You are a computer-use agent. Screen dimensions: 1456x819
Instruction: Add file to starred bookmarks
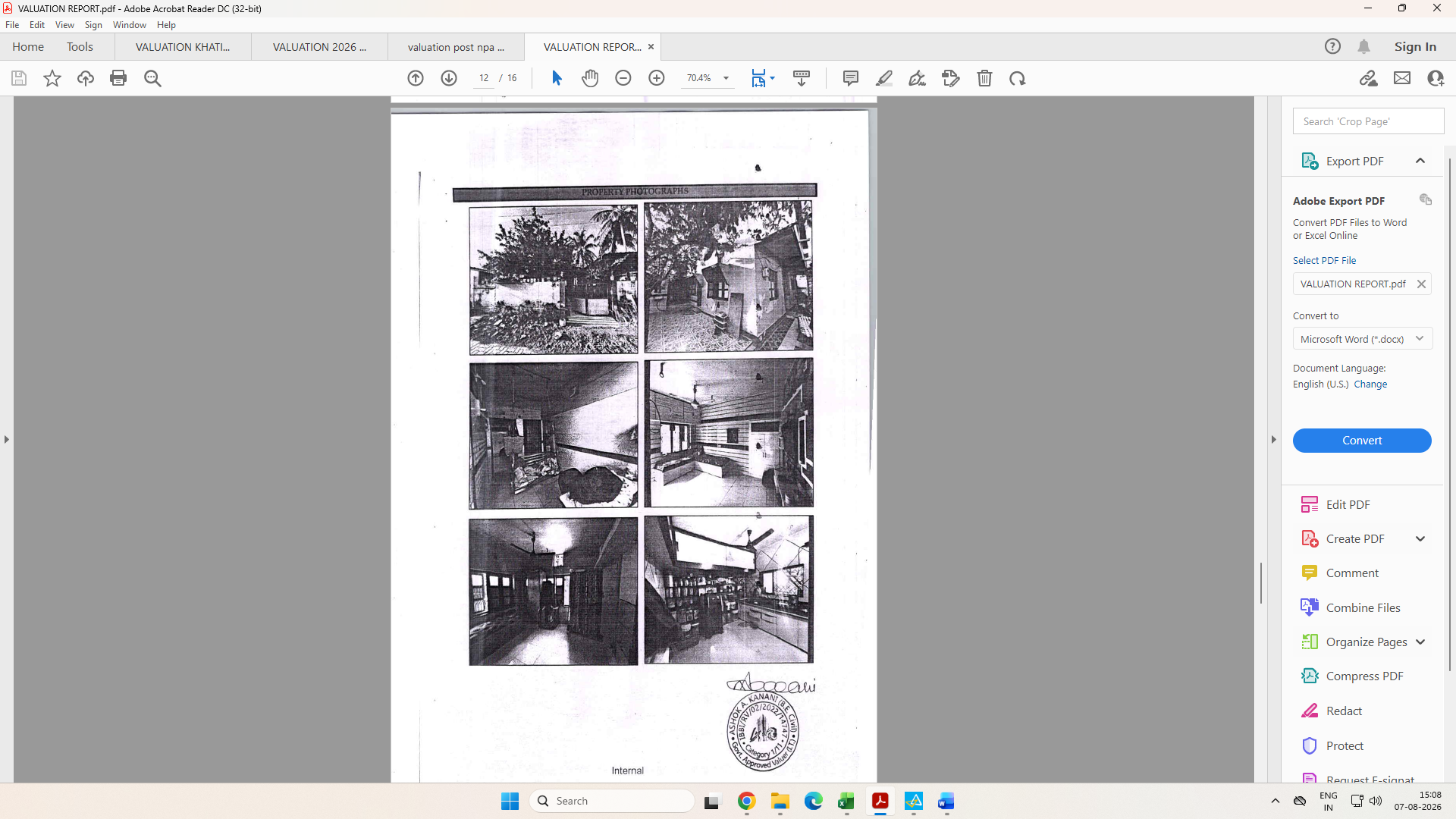(x=52, y=78)
